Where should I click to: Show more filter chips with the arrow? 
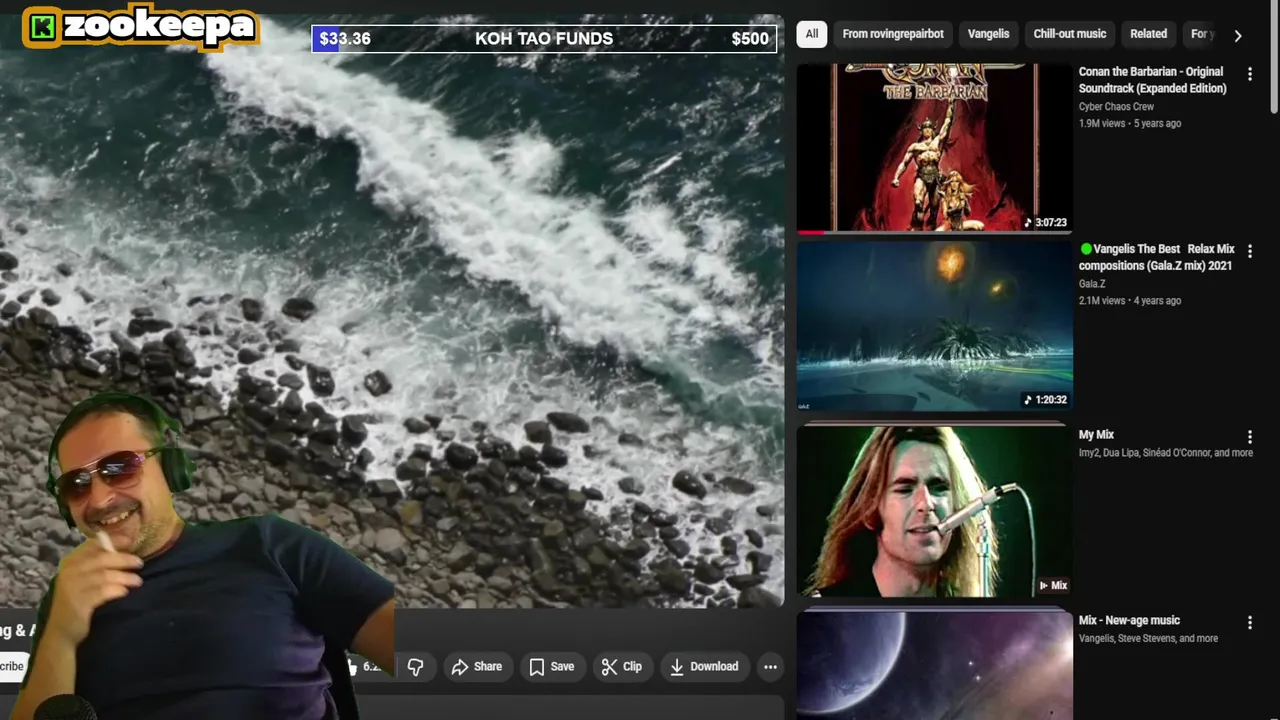click(x=1238, y=35)
